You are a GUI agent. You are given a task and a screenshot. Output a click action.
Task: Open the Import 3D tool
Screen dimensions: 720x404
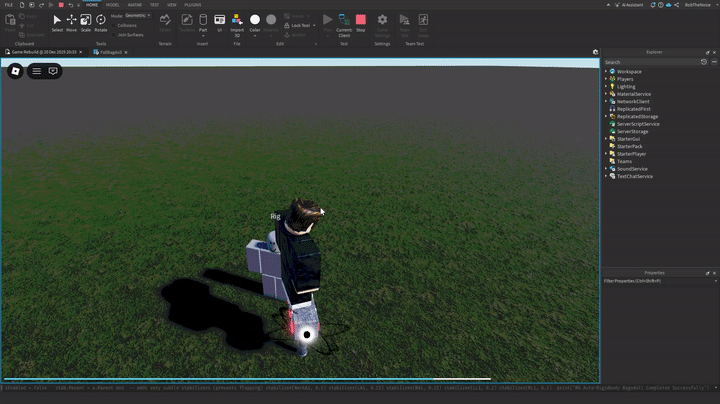coord(237,22)
